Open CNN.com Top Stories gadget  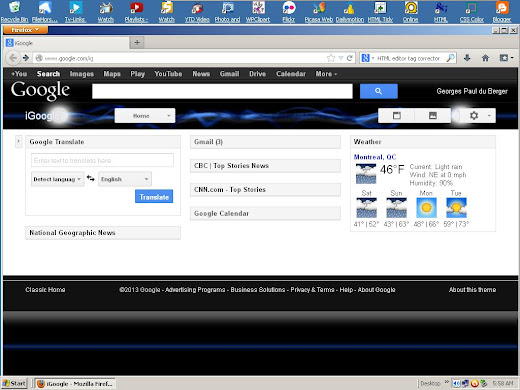point(265,190)
